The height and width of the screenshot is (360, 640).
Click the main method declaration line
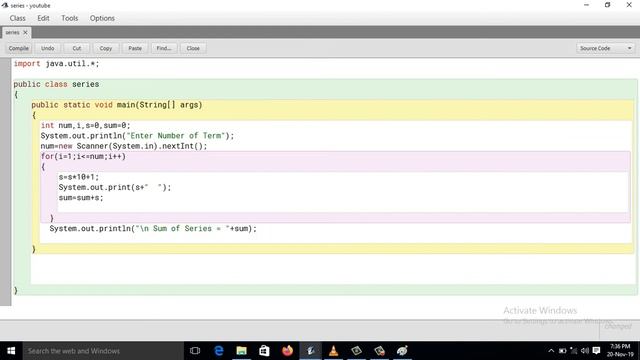click(x=117, y=105)
